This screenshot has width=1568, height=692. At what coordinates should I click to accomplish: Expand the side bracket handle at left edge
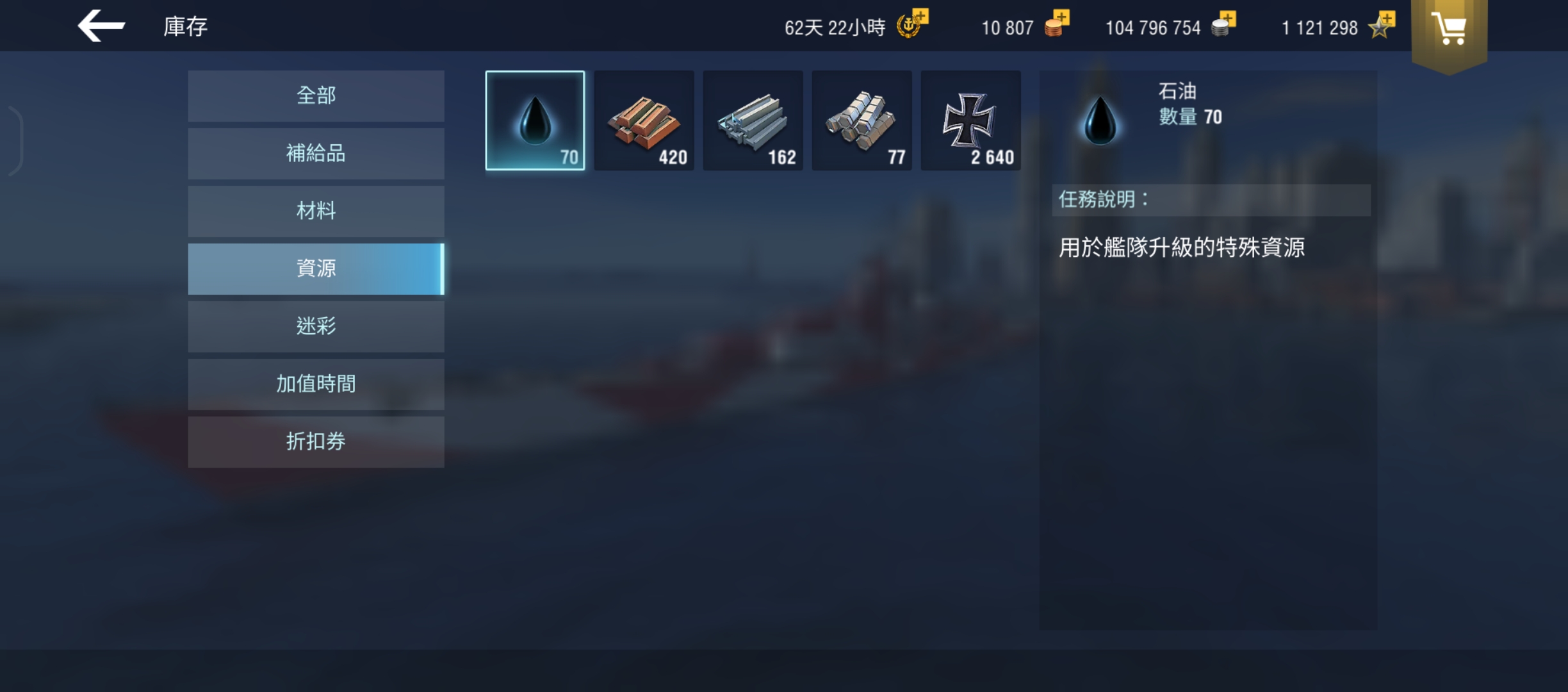click(15, 141)
